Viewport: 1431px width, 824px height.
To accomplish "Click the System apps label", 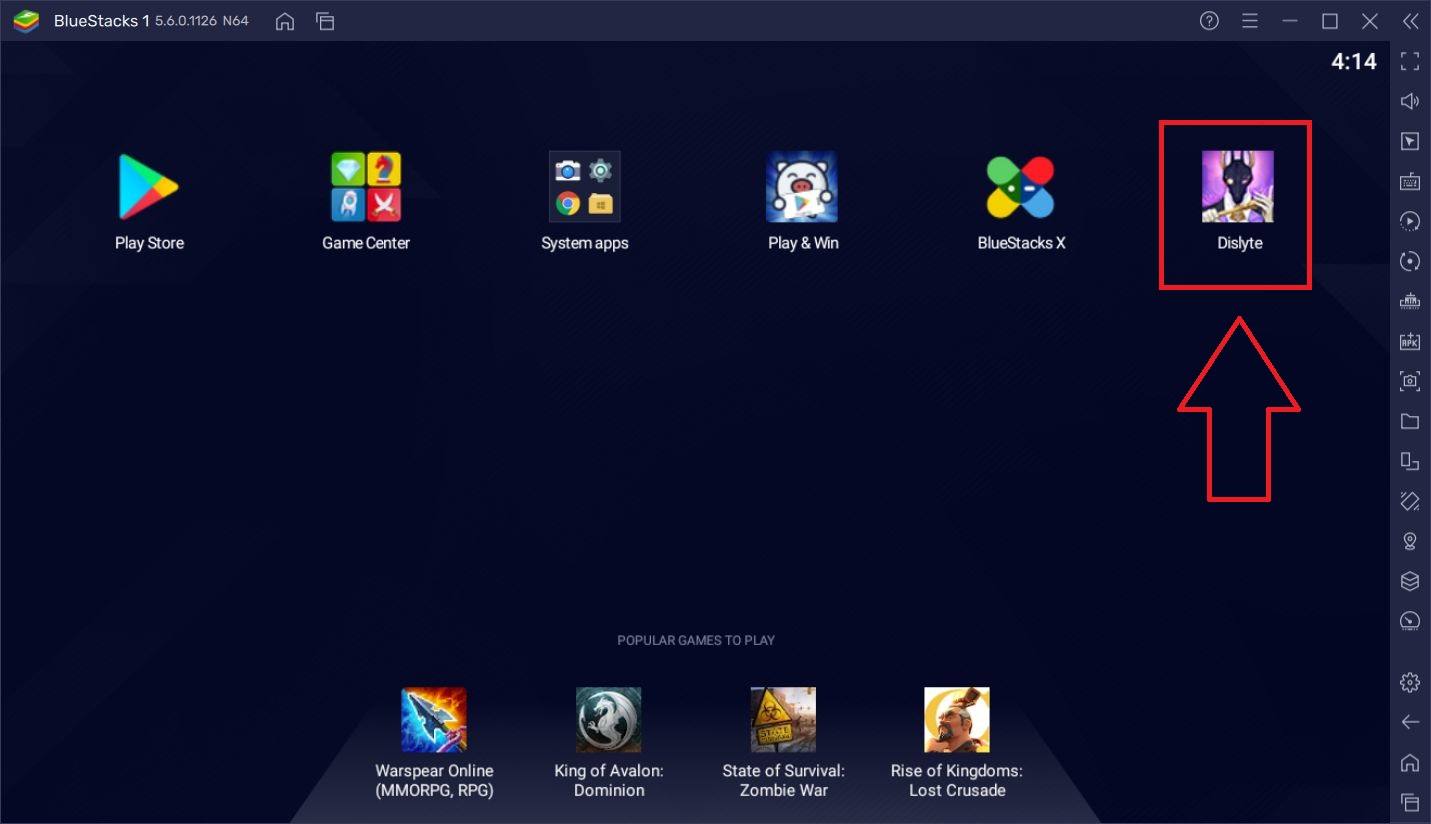I will pos(585,243).
